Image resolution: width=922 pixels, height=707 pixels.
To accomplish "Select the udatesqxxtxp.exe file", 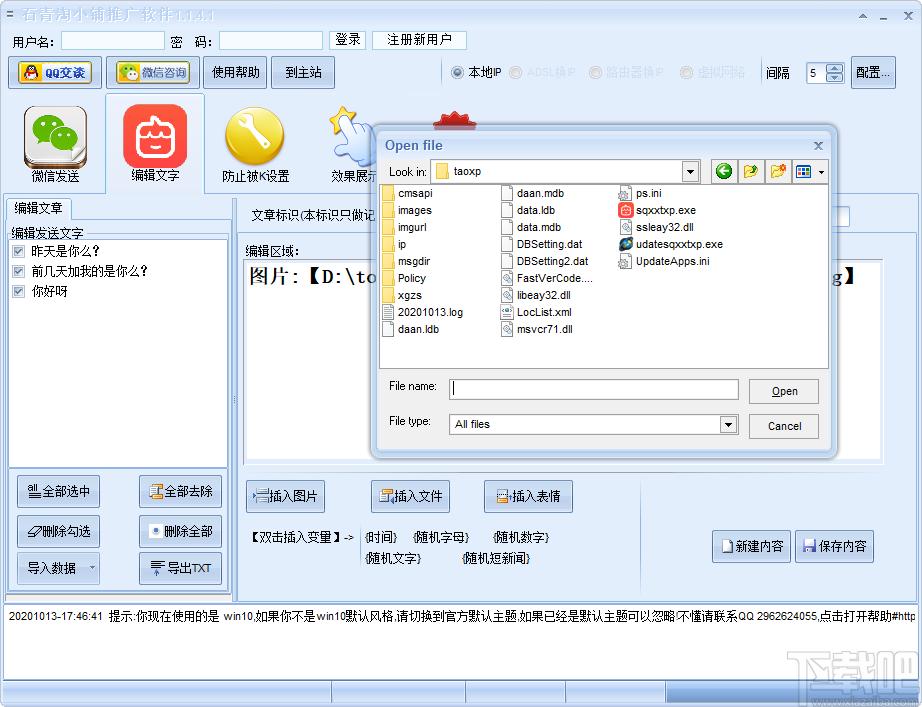I will [x=671, y=245].
